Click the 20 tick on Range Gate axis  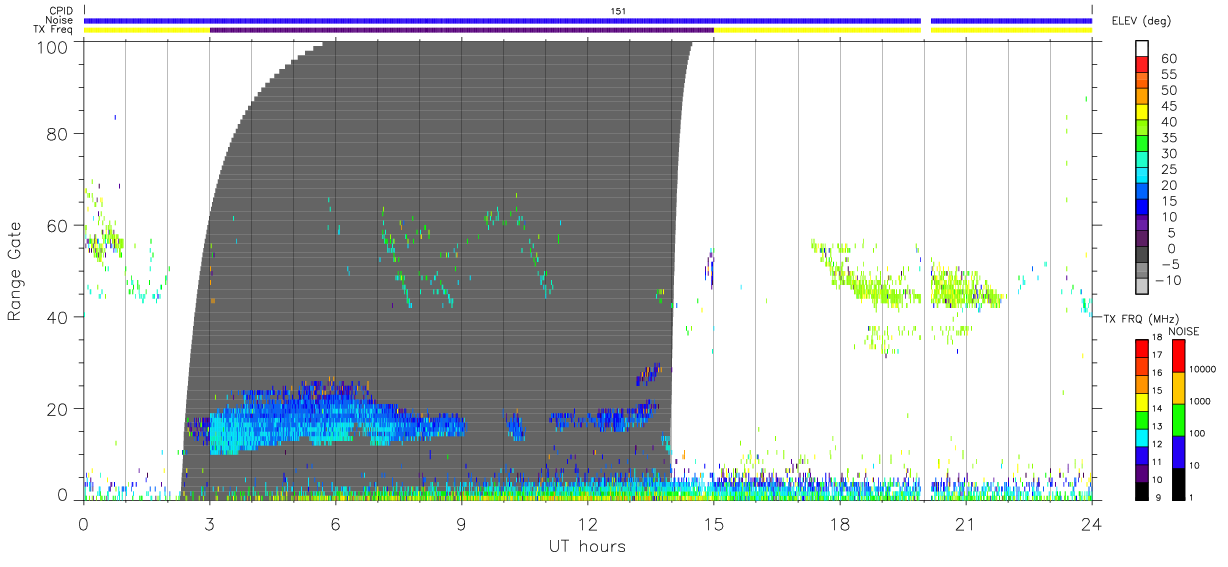point(59,409)
